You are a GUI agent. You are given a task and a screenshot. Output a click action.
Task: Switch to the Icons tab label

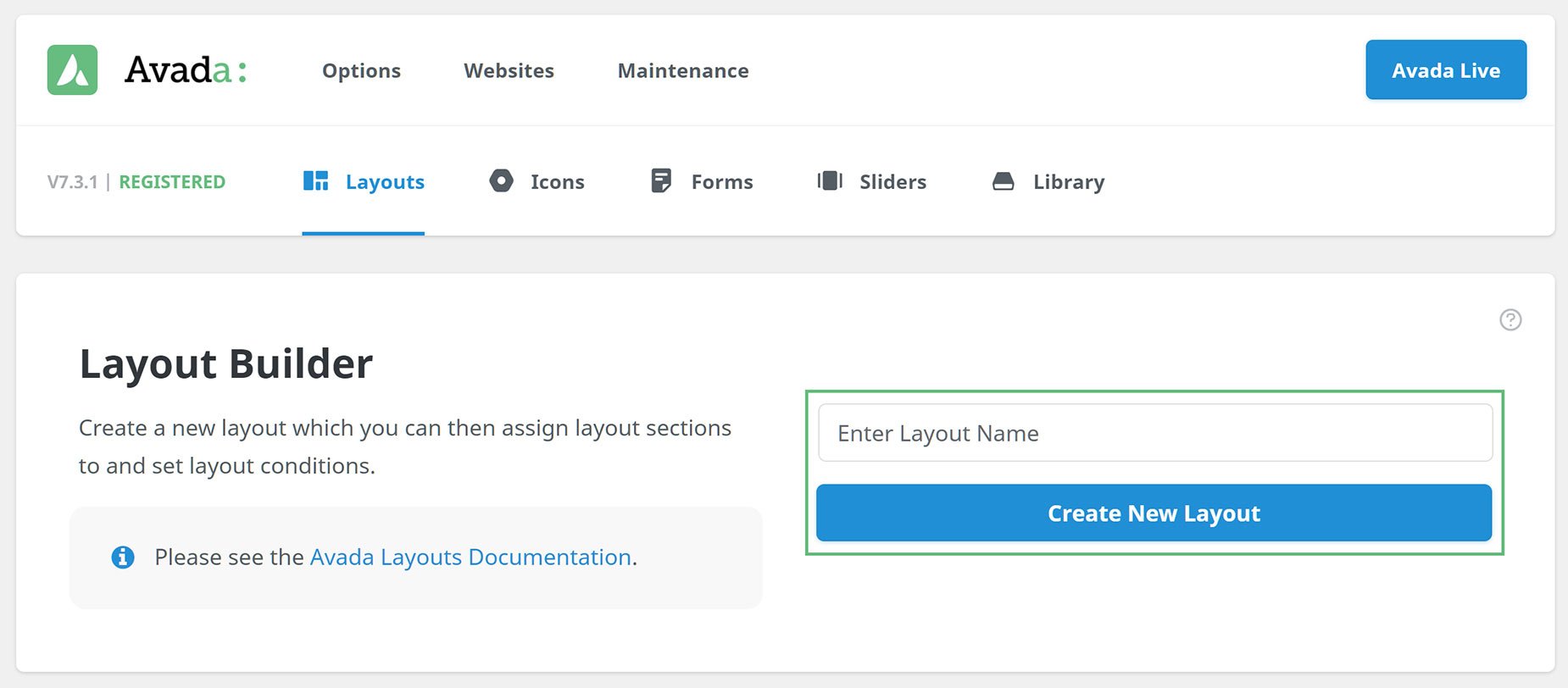[558, 181]
